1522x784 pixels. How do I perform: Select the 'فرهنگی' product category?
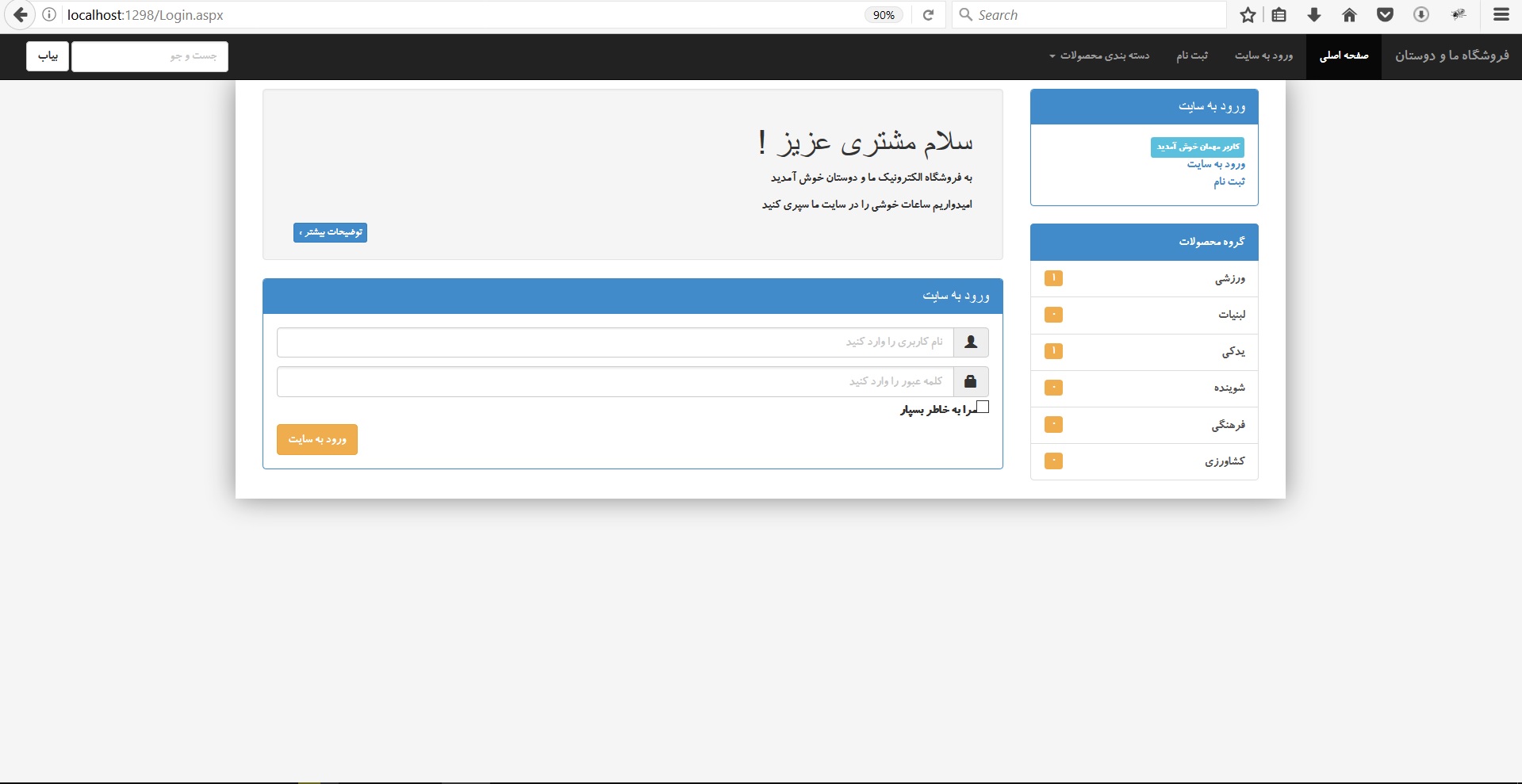click(x=1144, y=425)
